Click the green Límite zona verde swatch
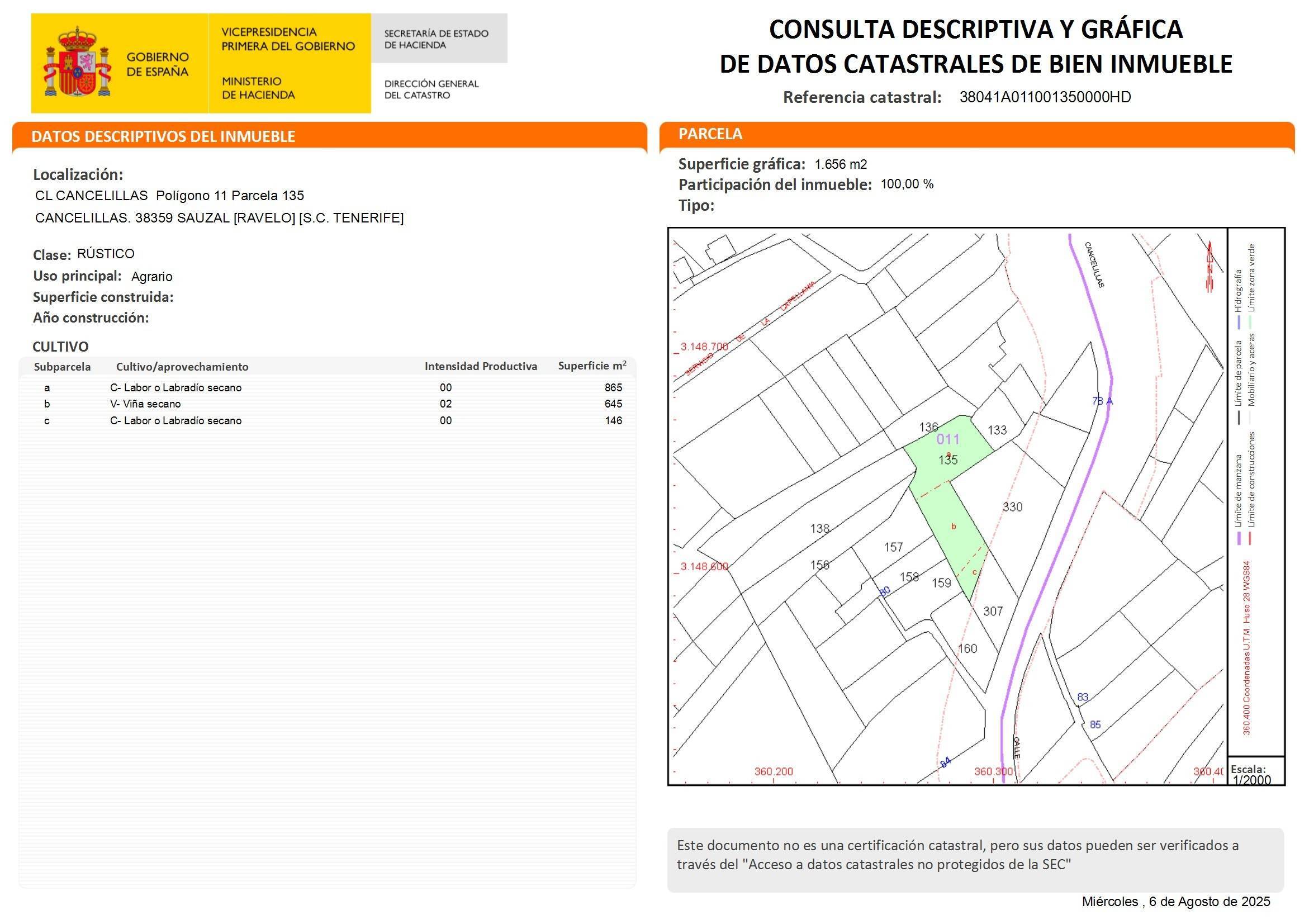 point(1251,323)
